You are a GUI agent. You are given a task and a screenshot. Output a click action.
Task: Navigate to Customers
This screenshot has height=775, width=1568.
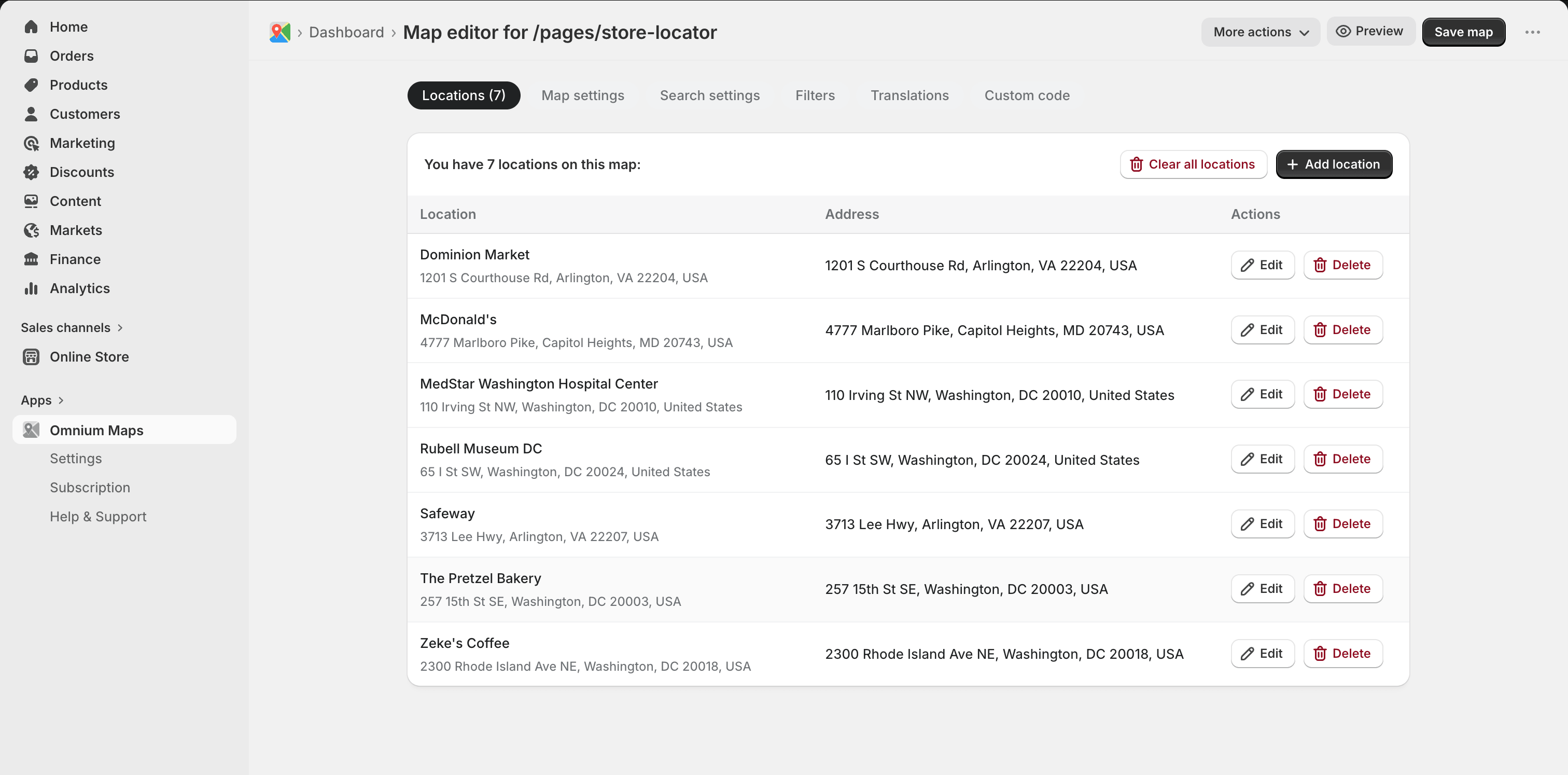point(85,114)
